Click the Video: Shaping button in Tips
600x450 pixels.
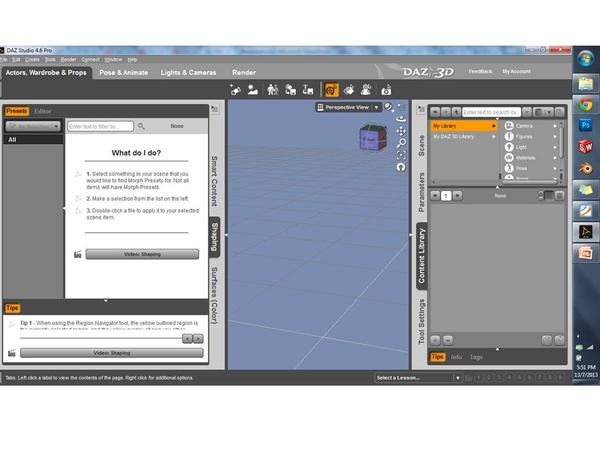tap(112, 353)
